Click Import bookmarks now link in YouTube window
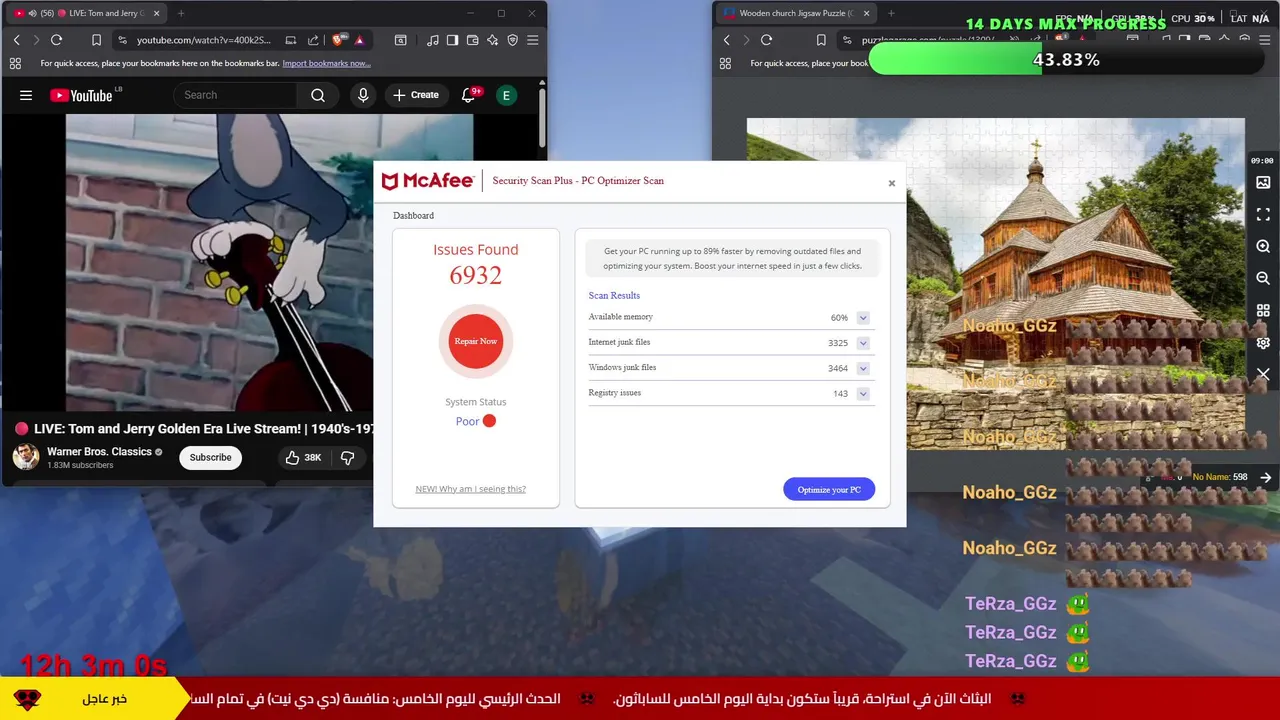The height and width of the screenshot is (720, 1280). click(x=326, y=63)
